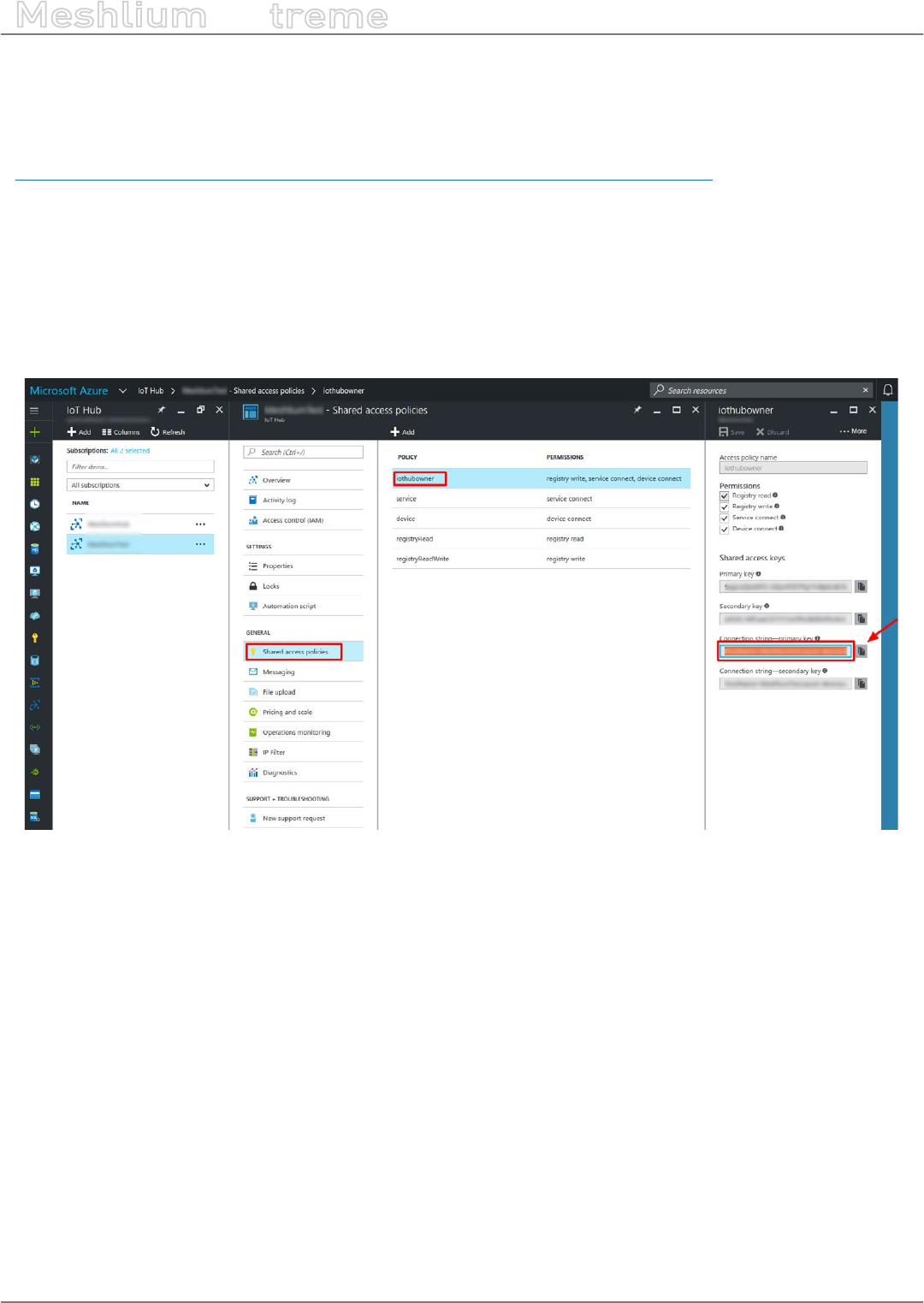Click IoT Hub breadcrumb link
Viewport: 924px width, 1303px height.
151,391
